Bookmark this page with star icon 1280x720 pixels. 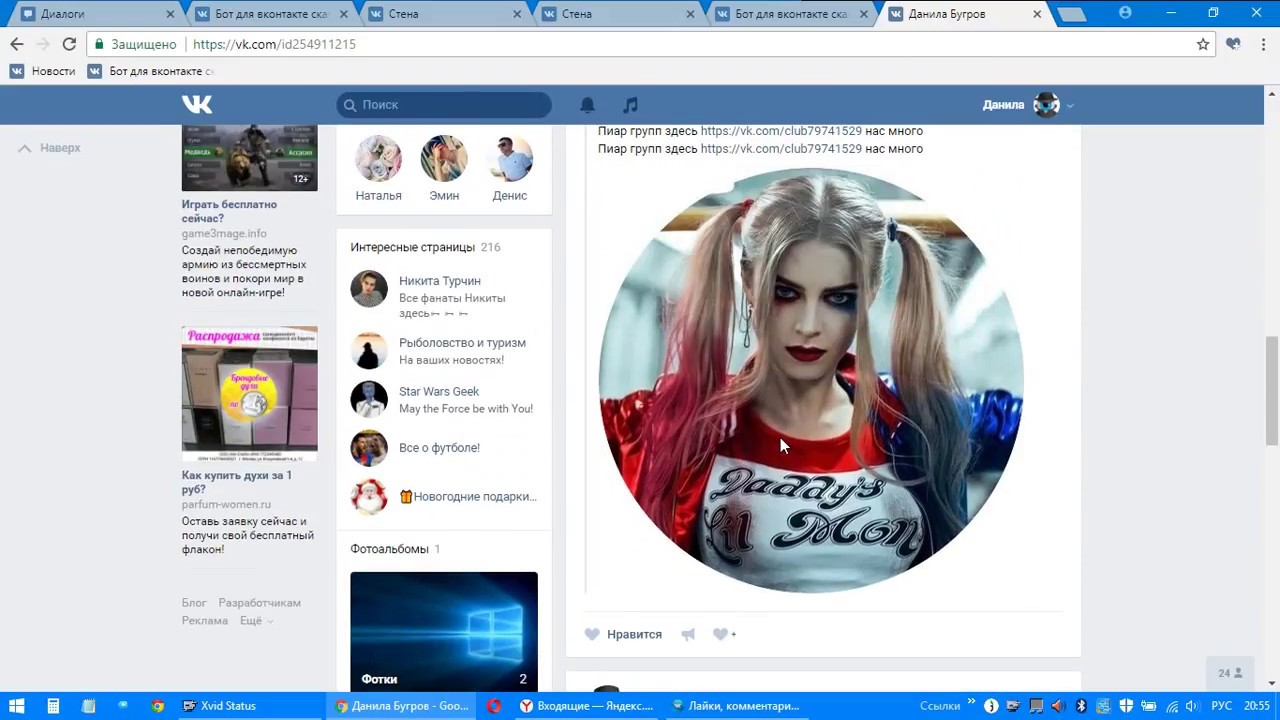click(1203, 44)
